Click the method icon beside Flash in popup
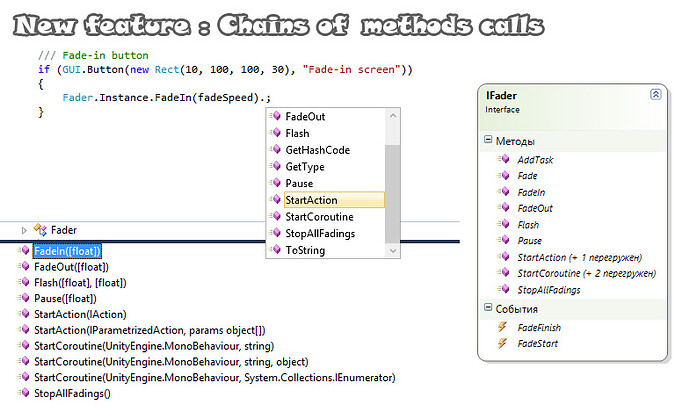 [x=275, y=133]
